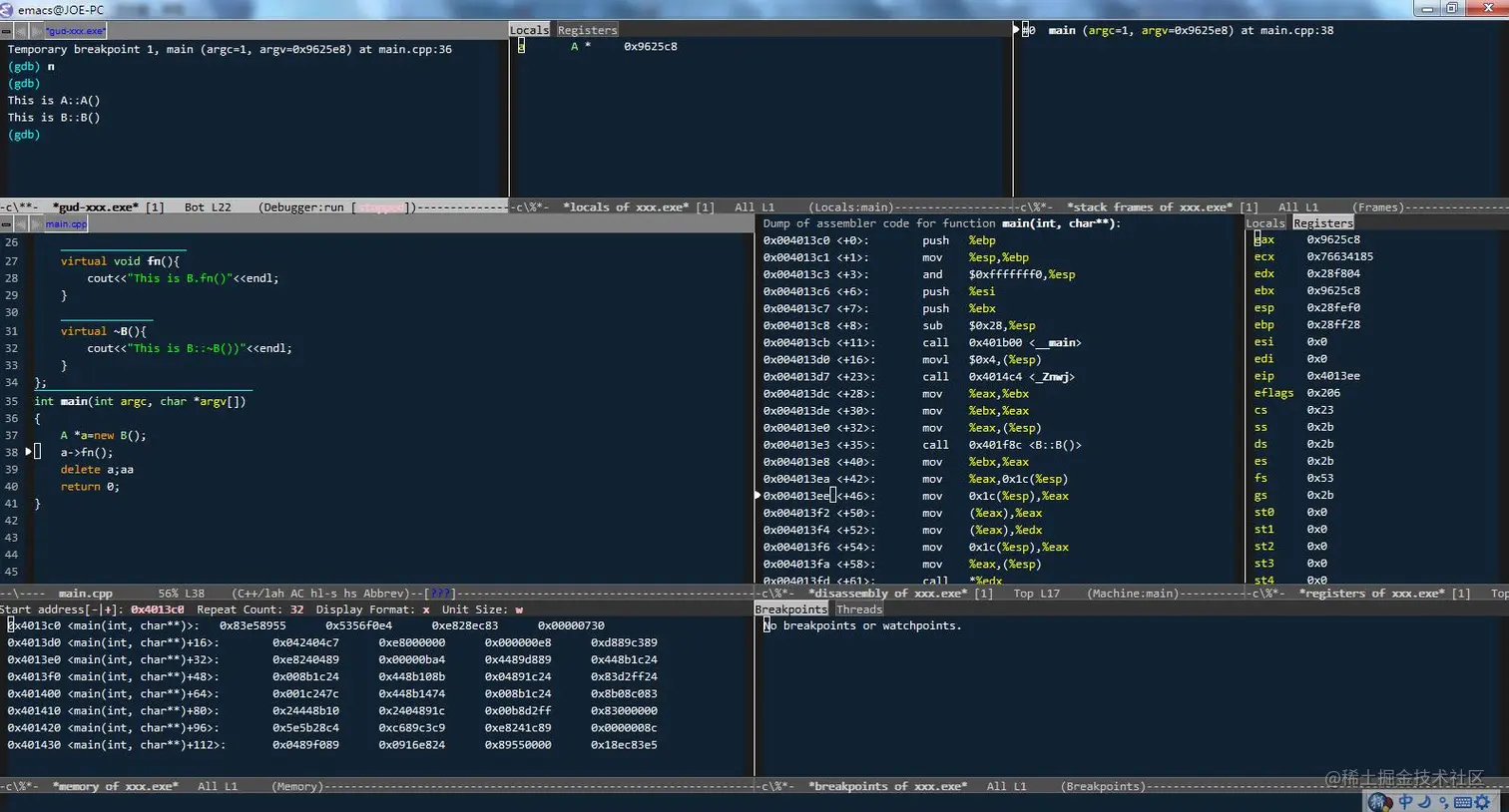Click the tabbar left arrow beside main.cpp tab

click(21, 224)
